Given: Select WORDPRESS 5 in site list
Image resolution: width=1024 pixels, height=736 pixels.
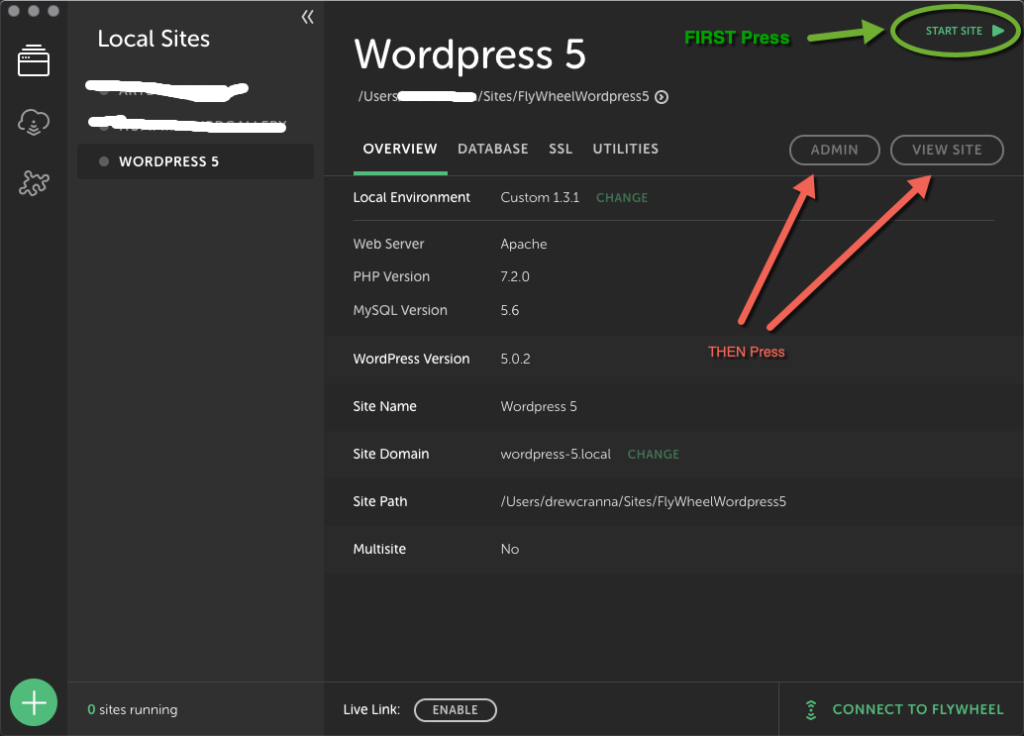Looking at the screenshot, I should tap(195, 161).
